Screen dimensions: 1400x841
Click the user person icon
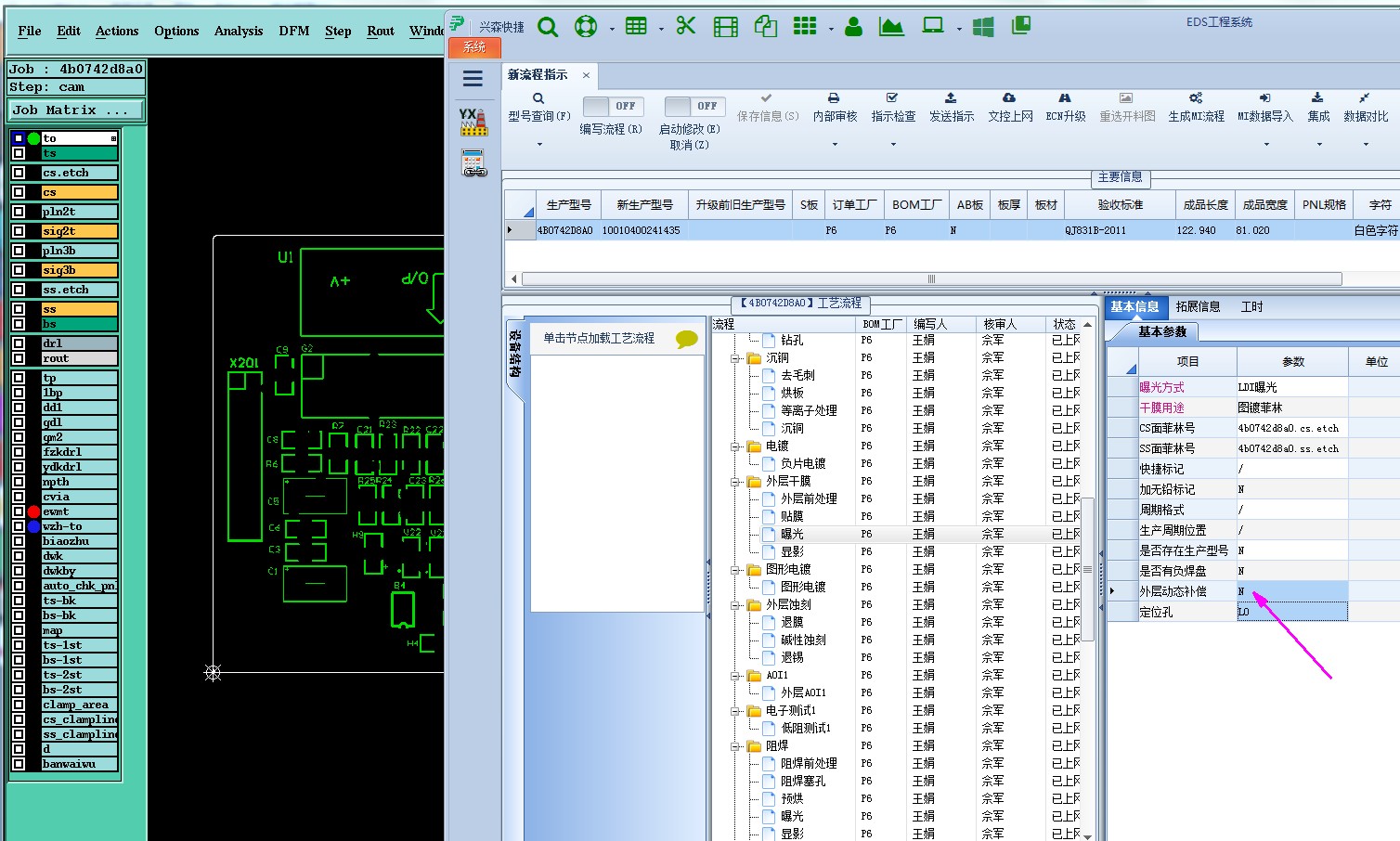[854, 27]
